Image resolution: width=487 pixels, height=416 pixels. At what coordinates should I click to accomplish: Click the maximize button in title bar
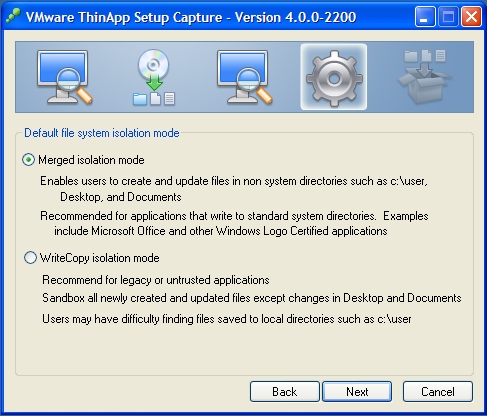tap(448, 17)
